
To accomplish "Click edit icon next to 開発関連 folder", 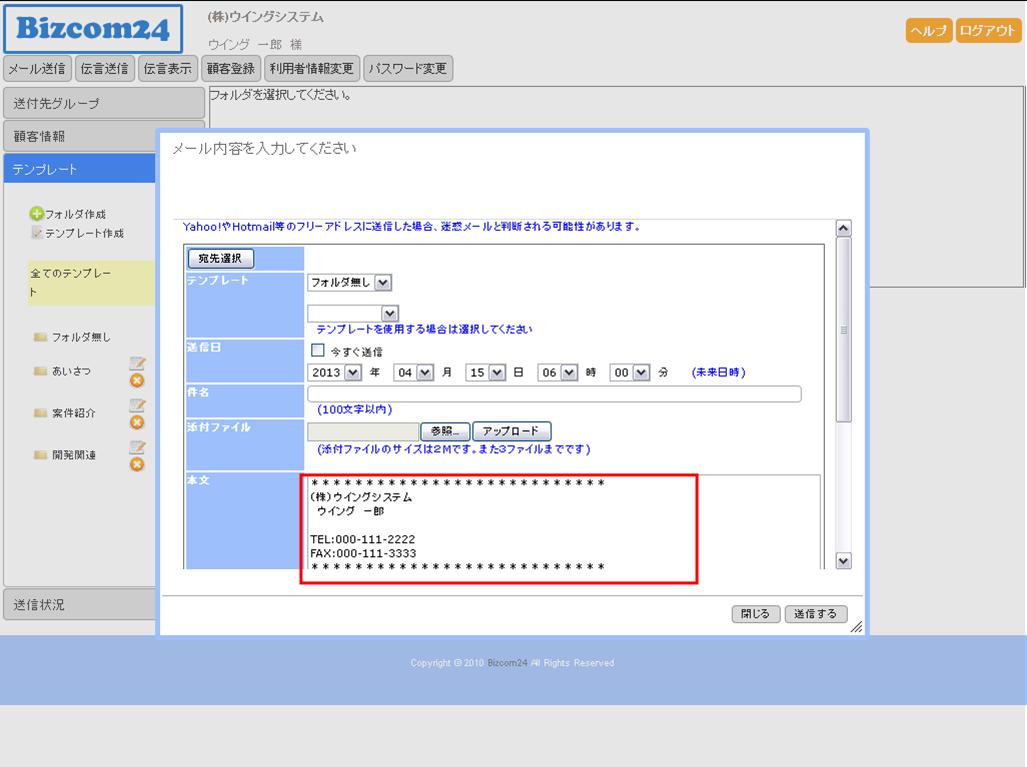I will pyautogui.click(x=138, y=448).
